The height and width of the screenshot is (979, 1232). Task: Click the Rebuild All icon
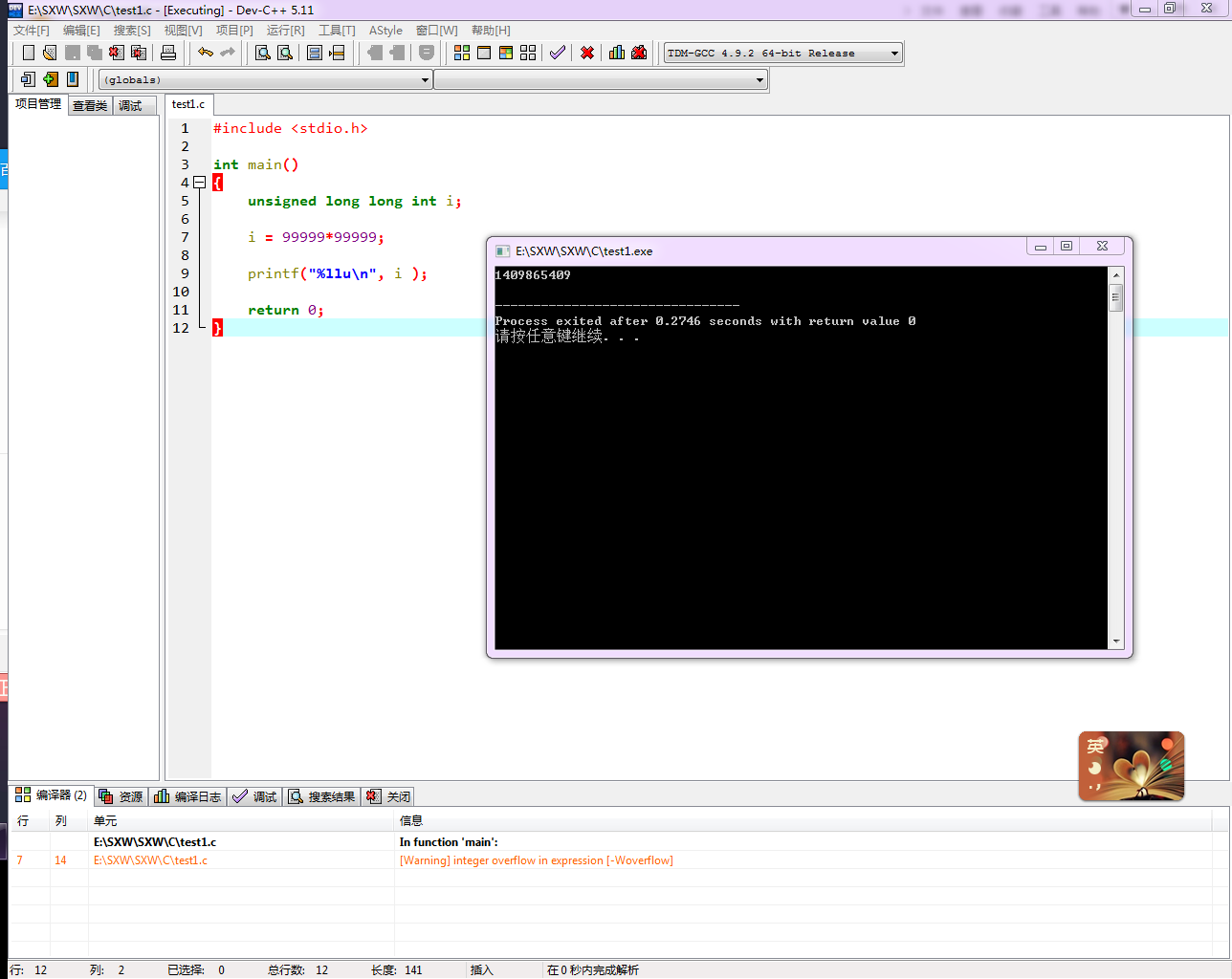point(528,53)
